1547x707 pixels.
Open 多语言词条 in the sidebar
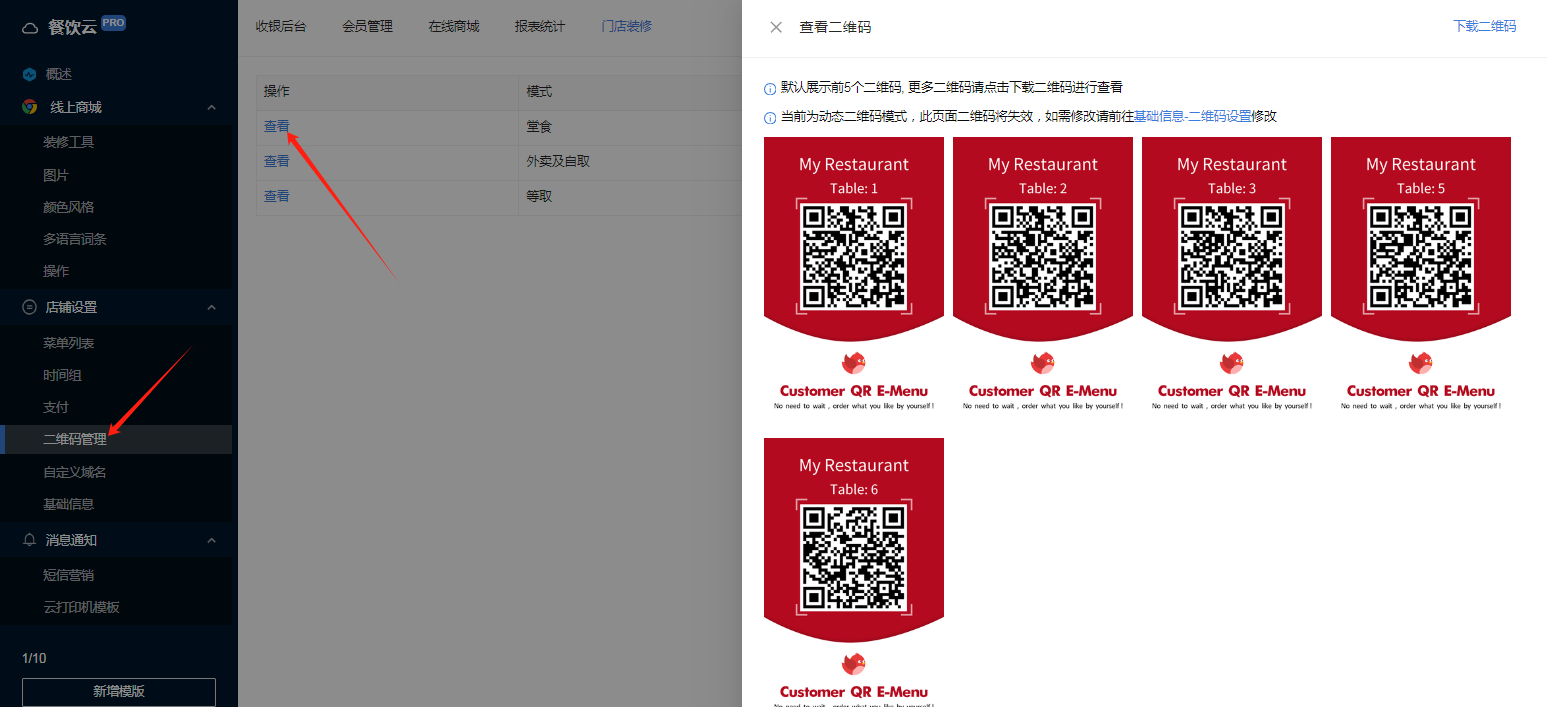tap(75, 239)
